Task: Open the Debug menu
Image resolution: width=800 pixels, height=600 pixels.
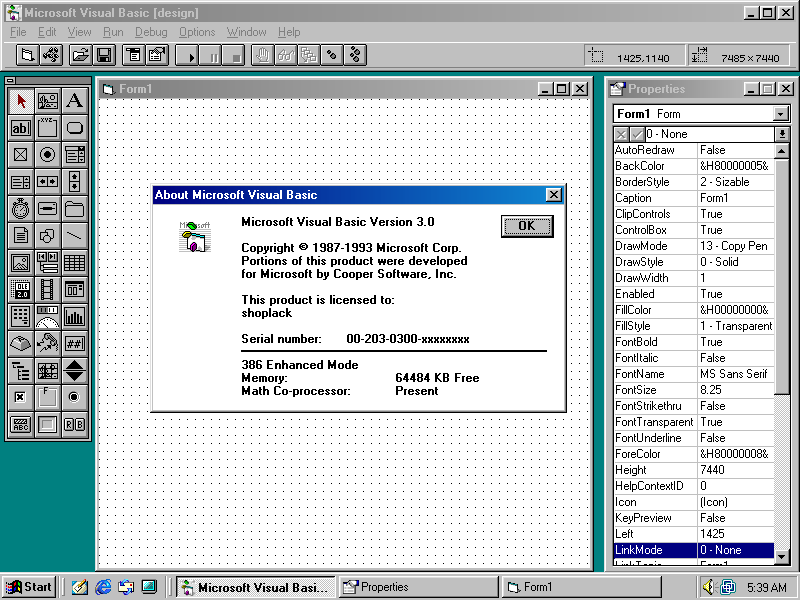Action: pos(151,32)
